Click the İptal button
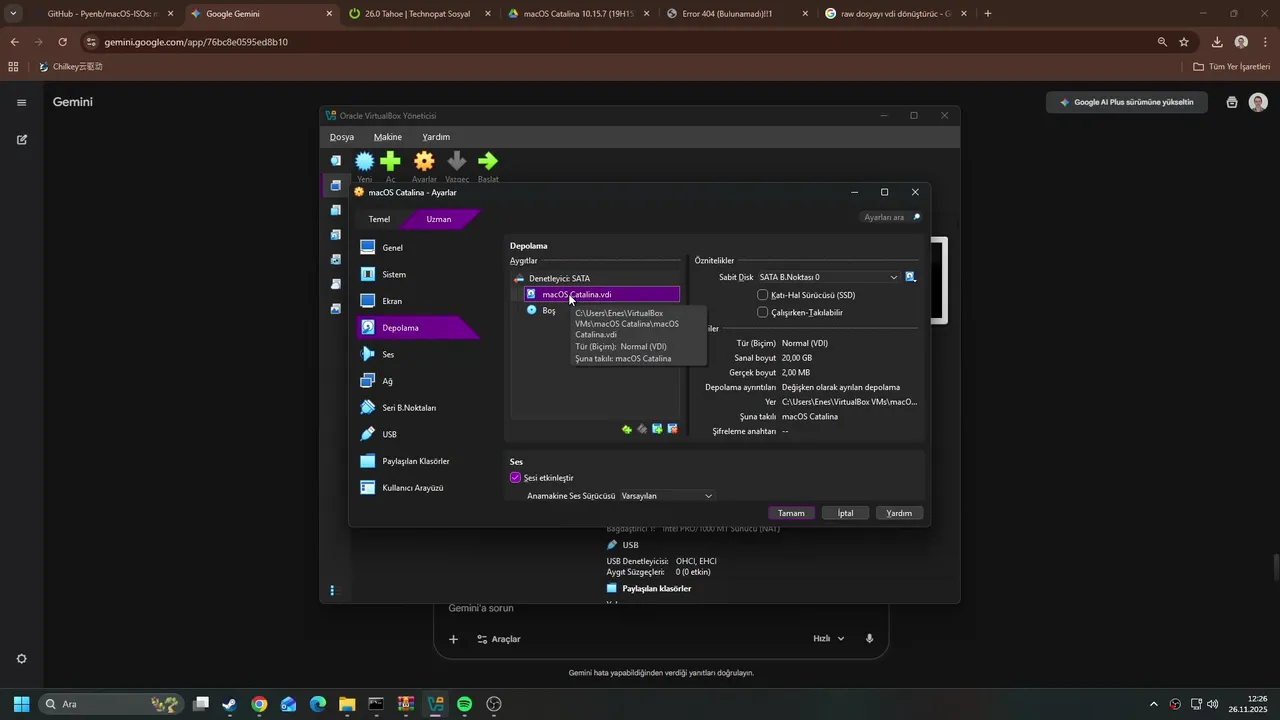This screenshot has height=720, width=1280. coord(845,513)
